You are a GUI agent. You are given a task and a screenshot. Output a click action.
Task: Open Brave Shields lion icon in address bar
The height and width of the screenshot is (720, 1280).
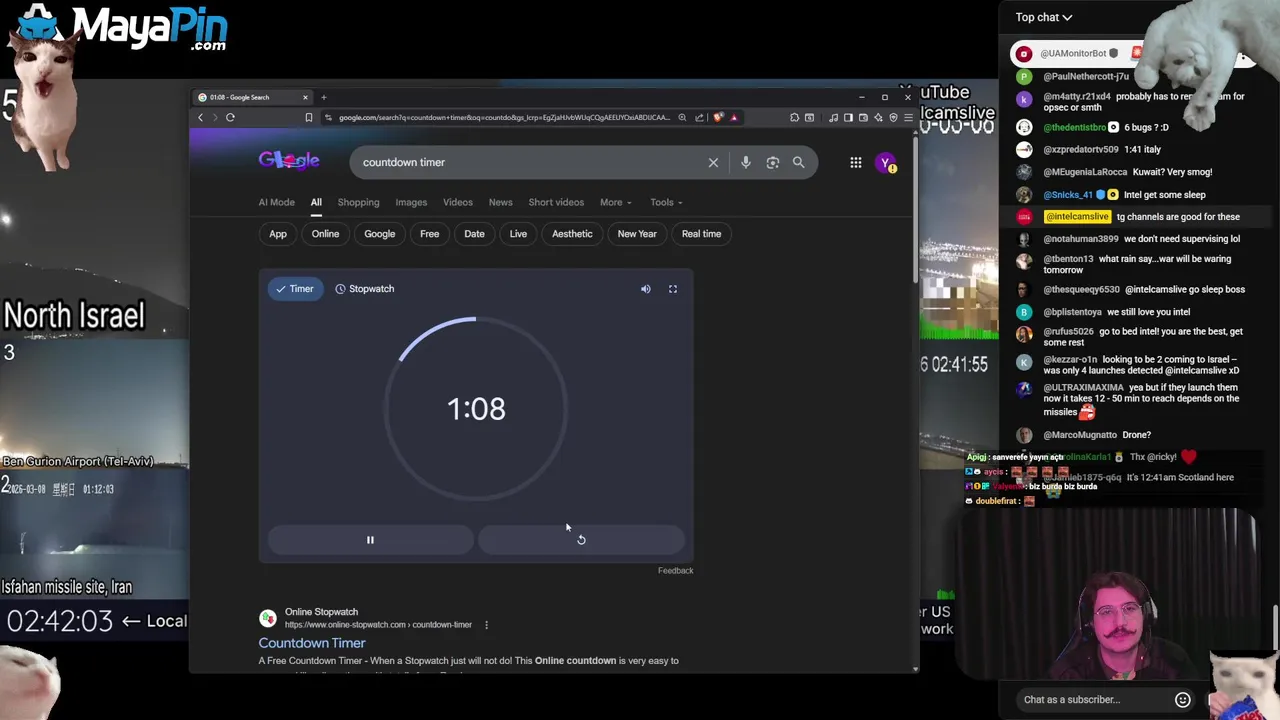click(718, 117)
